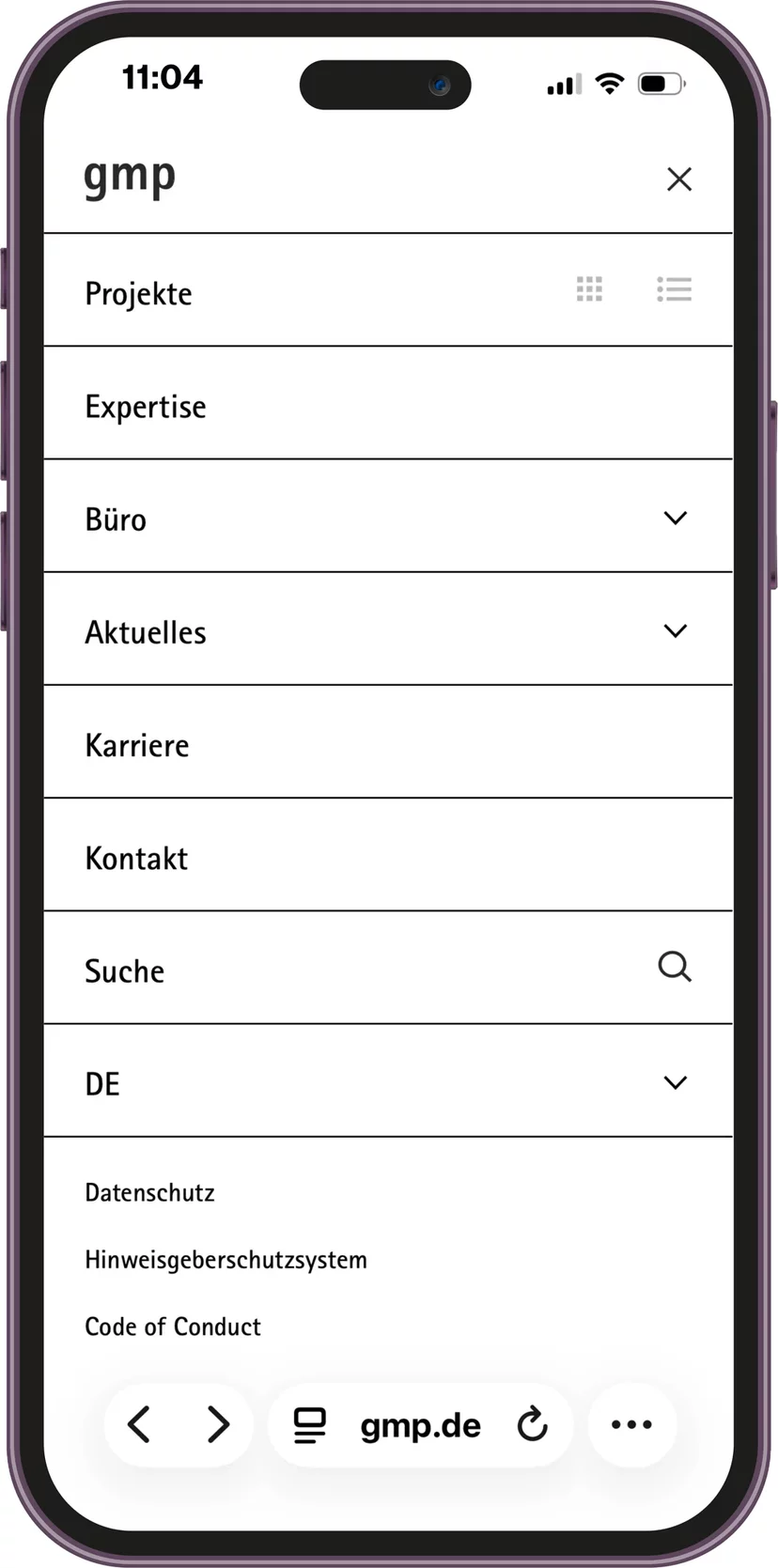Expand the Aktuelles submenu chevron
Viewport: 778px width, 1568px height.
(676, 630)
